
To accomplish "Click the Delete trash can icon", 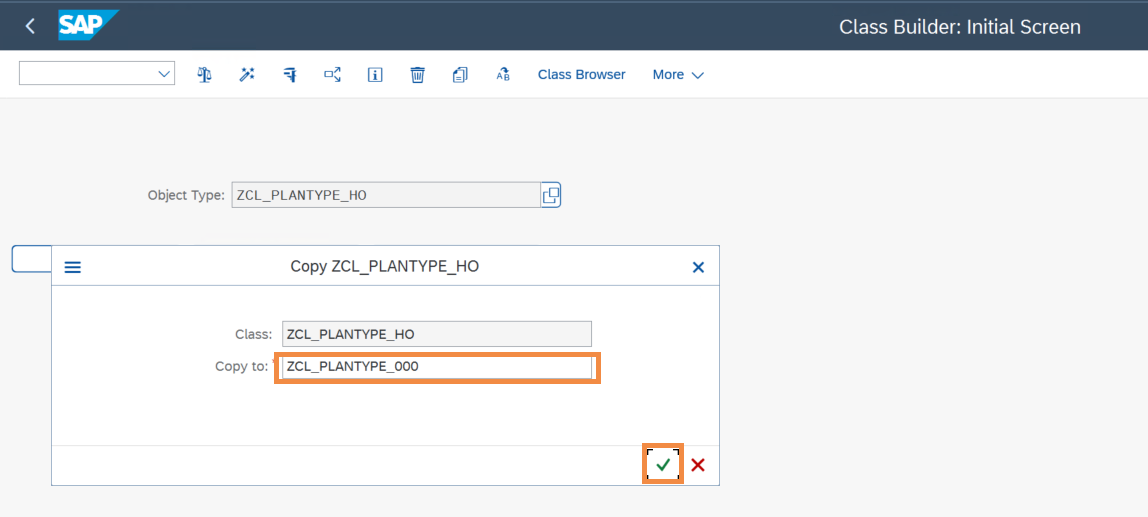I will pyautogui.click(x=418, y=75).
